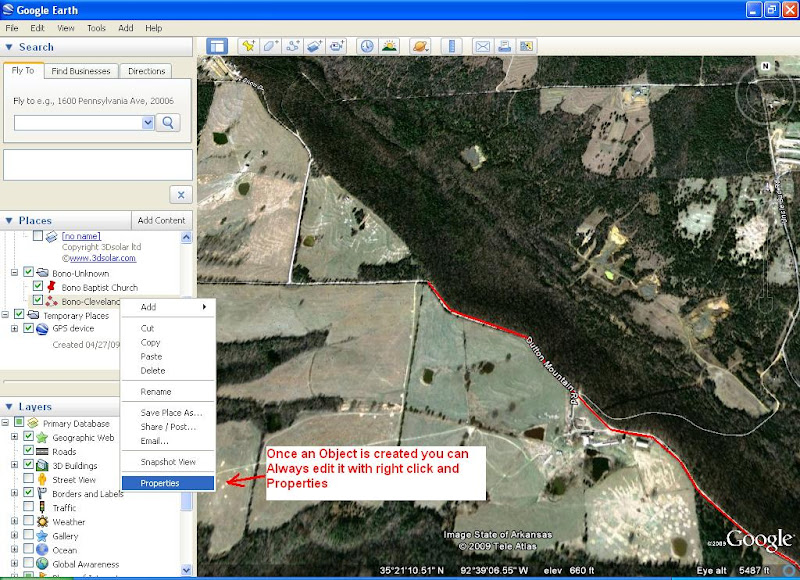Choose Properties in the context menu
Screen dimensions: 800x580
tap(168, 483)
